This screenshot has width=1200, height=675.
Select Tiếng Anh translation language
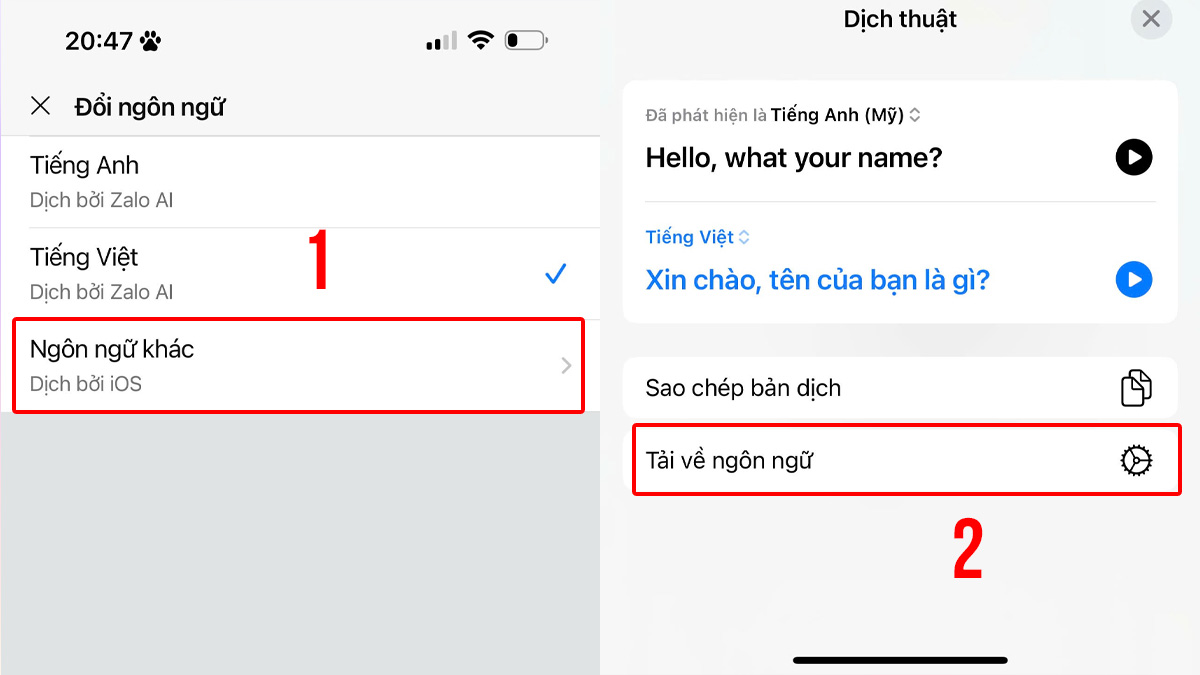[x=300, y=182]
